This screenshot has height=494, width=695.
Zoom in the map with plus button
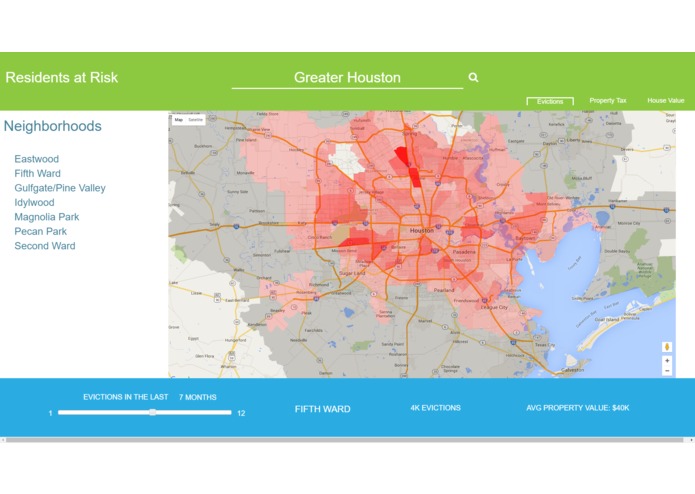tap(667, 361)
